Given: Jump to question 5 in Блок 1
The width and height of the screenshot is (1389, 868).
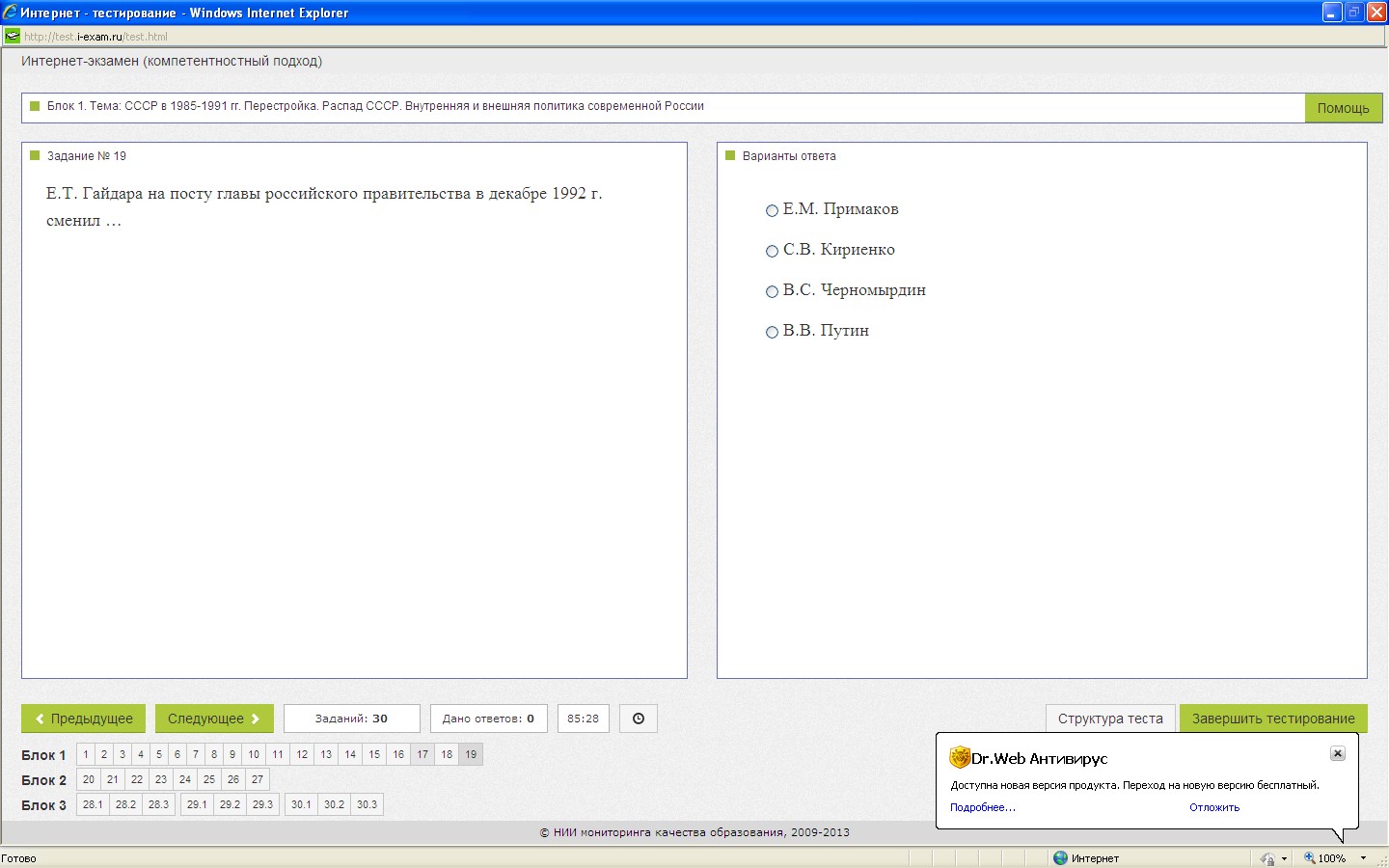Looking at the screenshot, I should pyautogui.click(x=159, y=754).
